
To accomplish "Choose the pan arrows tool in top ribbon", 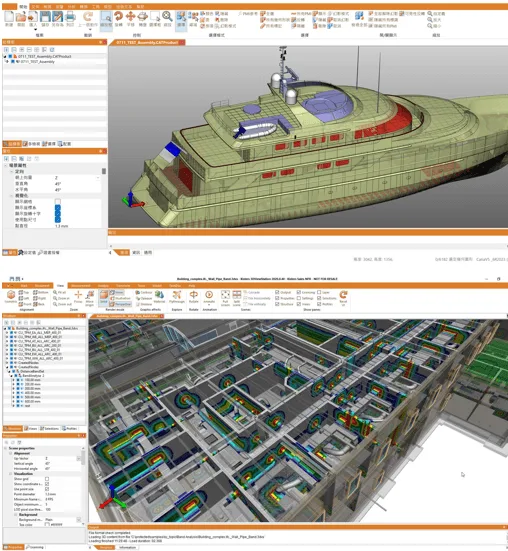I will point(130,16).
